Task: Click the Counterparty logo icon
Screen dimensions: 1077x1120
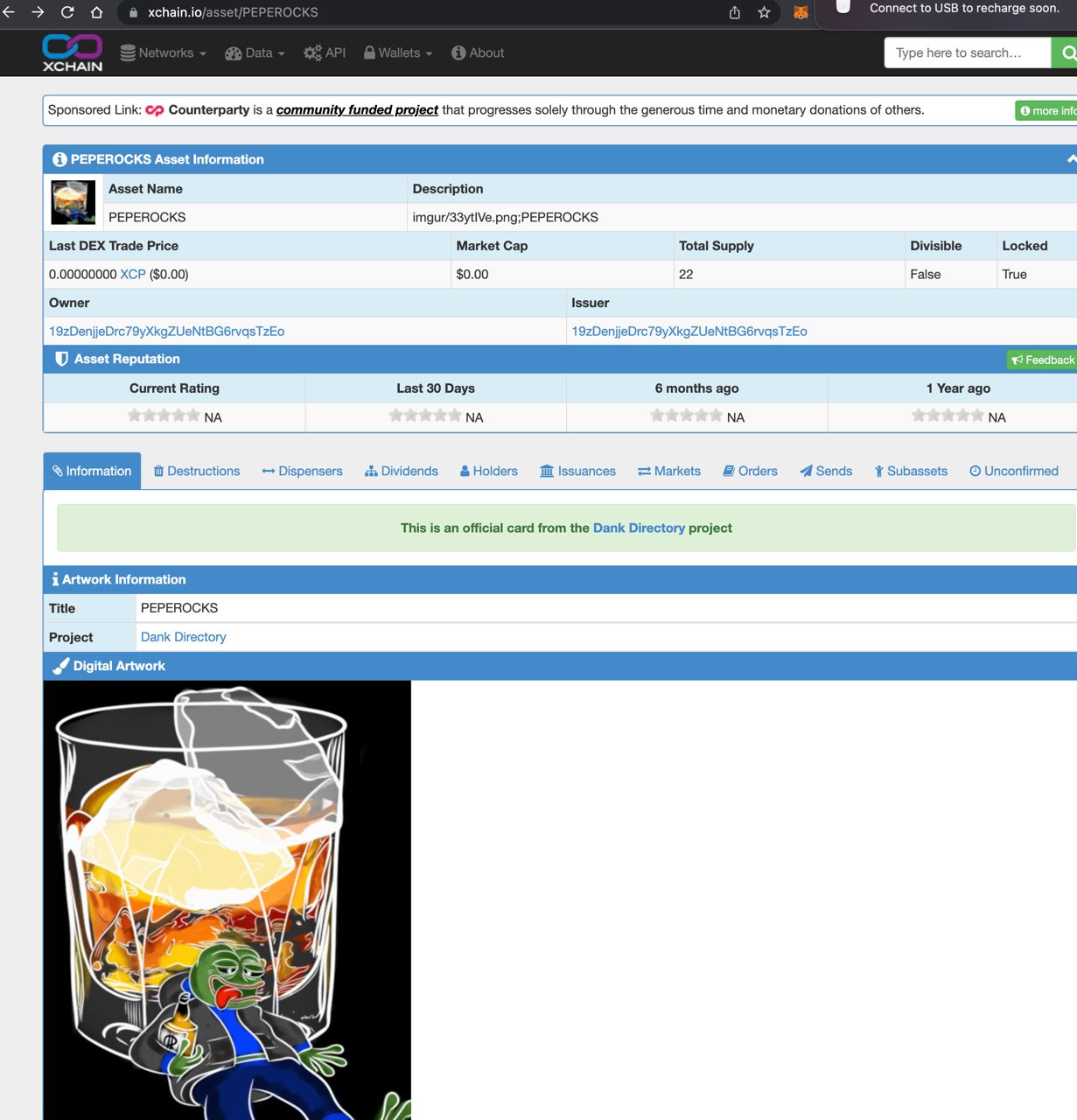Action: tap(155, 110)
